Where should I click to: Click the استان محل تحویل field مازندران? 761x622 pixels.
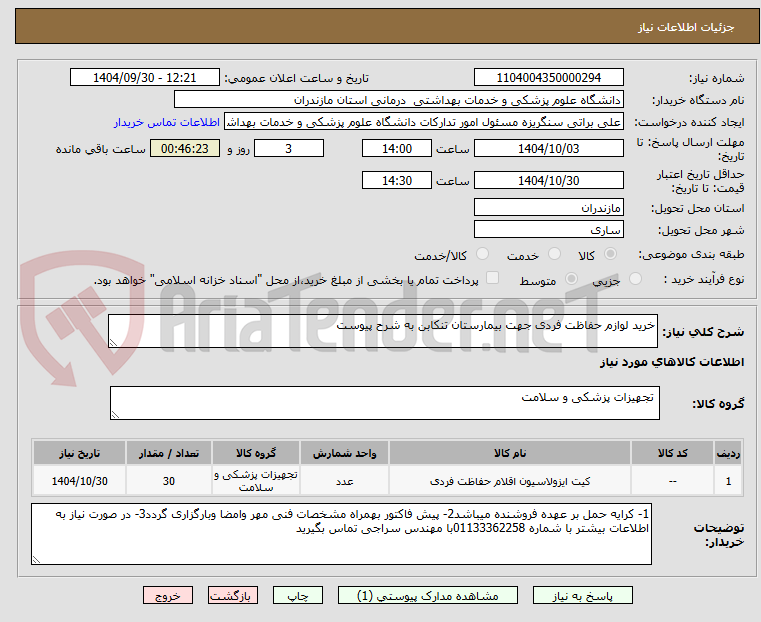pyautogui.click(x=548, y=208)
